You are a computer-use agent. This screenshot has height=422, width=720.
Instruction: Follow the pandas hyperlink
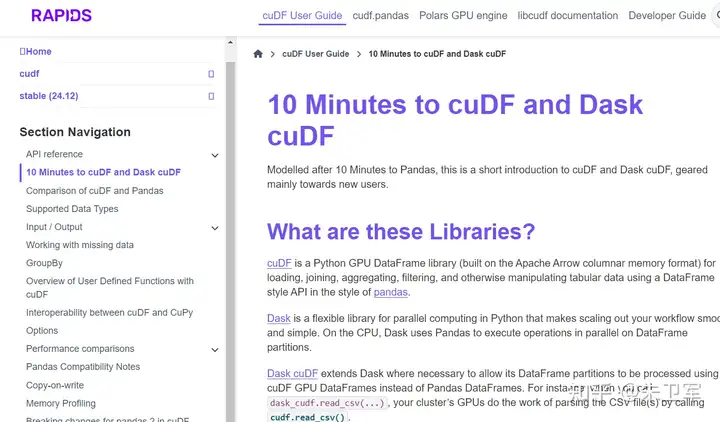pos(390,292)
